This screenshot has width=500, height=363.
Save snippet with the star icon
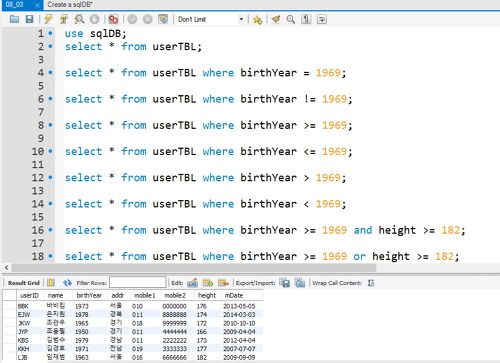(x=257, y=20)
